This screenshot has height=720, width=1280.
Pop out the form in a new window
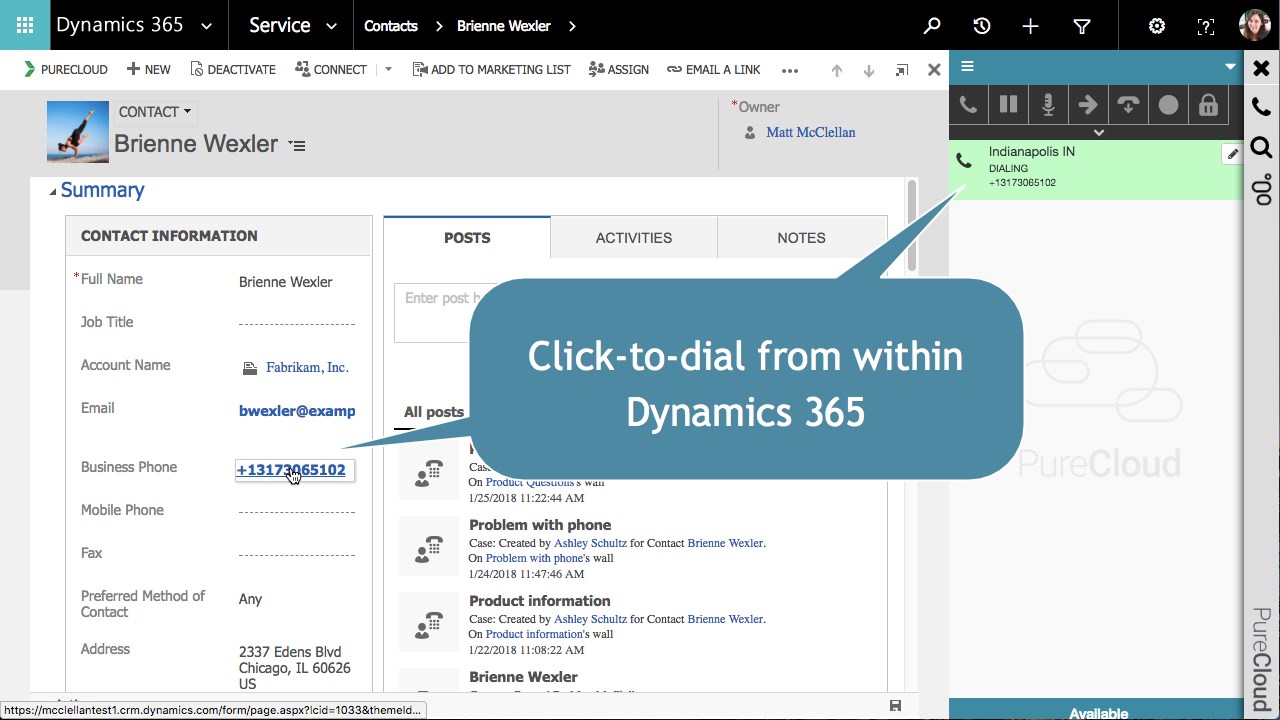pos(902,70)
